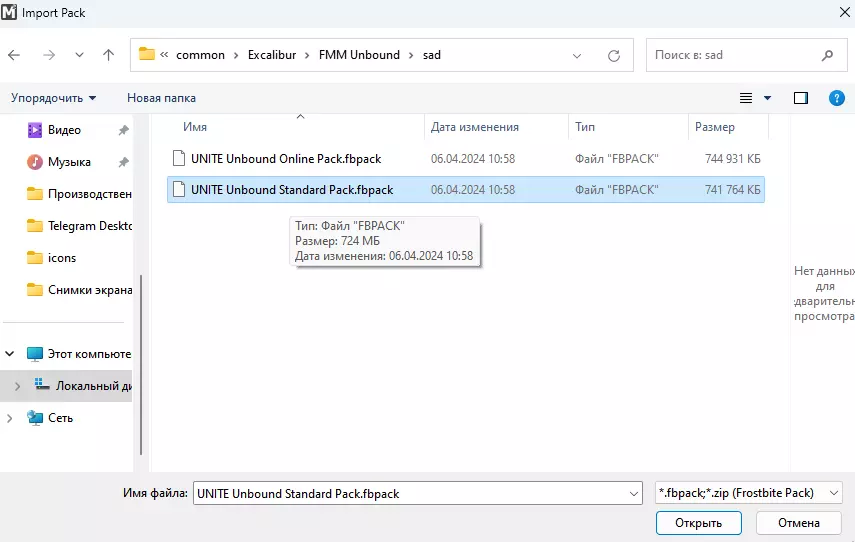Open the address bar history dropdown
This screenshot has height=542, width=855.
tap(577, 56)
